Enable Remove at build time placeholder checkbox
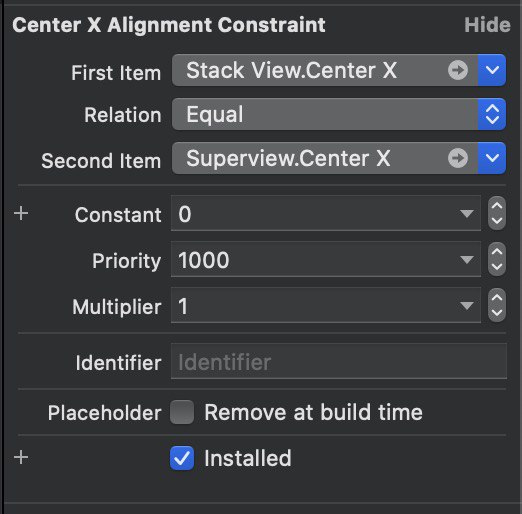 click(x=182, y=412)
